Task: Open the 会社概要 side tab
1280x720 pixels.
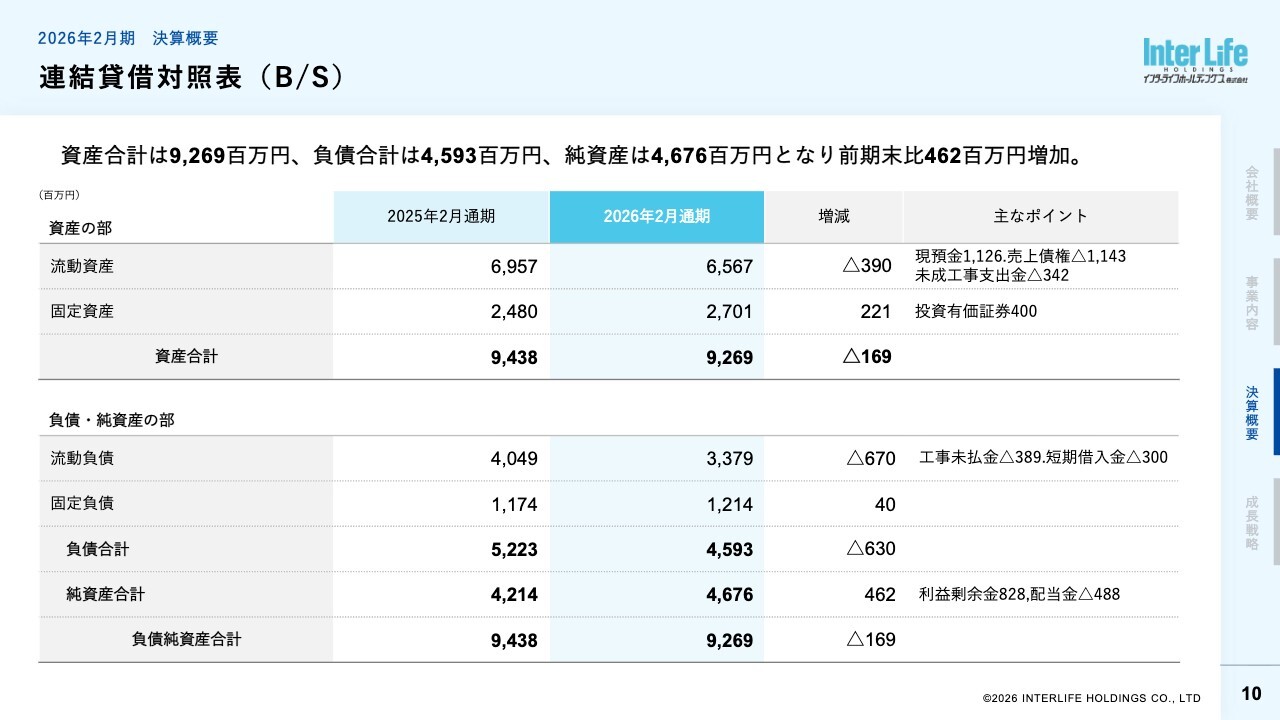Action: point(1251,192)
